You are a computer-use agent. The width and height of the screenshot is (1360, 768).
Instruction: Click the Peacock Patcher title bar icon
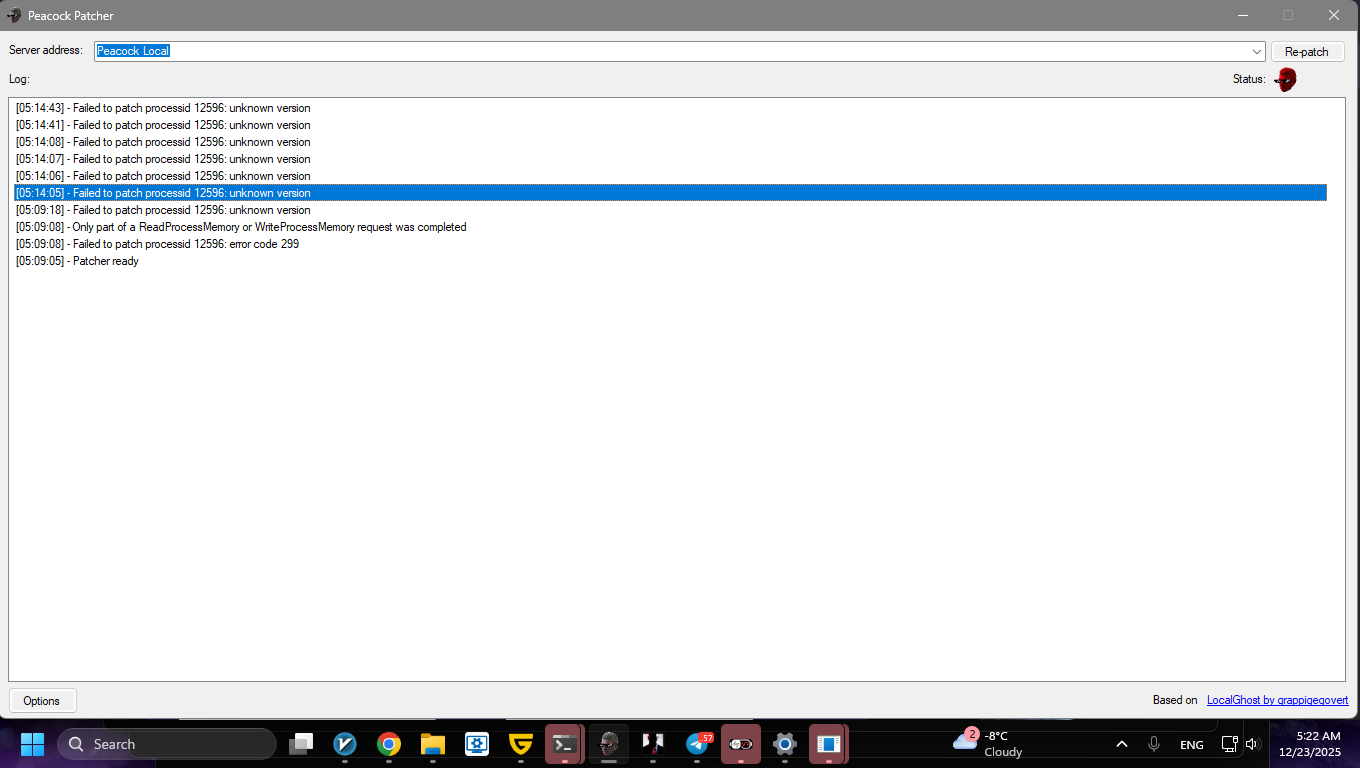tap(14, 15)
